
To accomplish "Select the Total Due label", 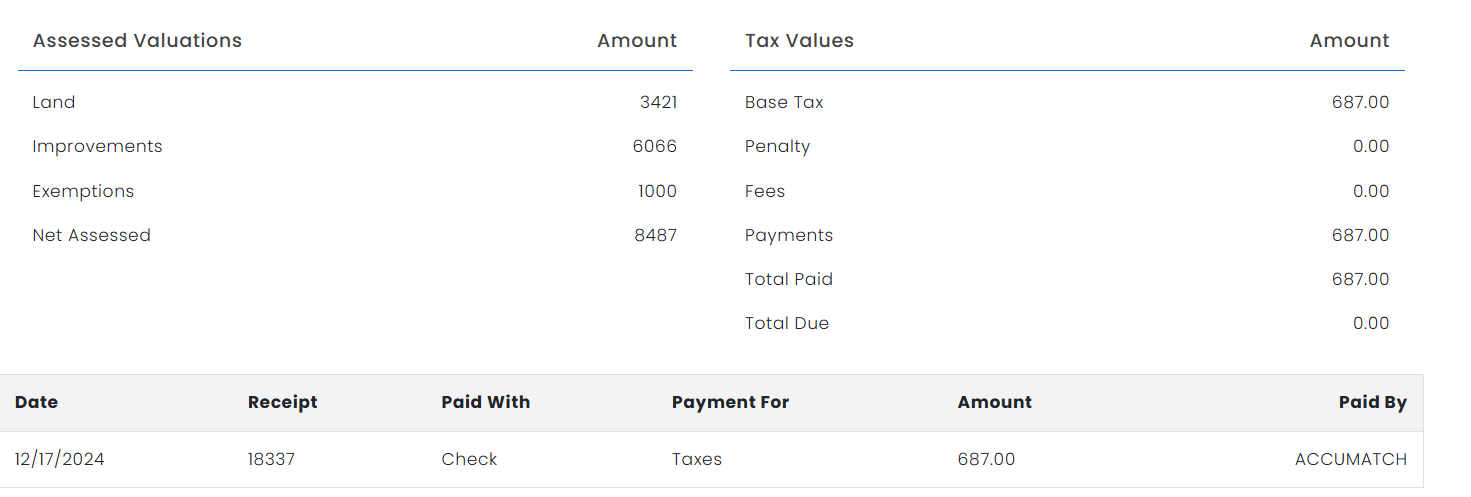I will point(786,323).
